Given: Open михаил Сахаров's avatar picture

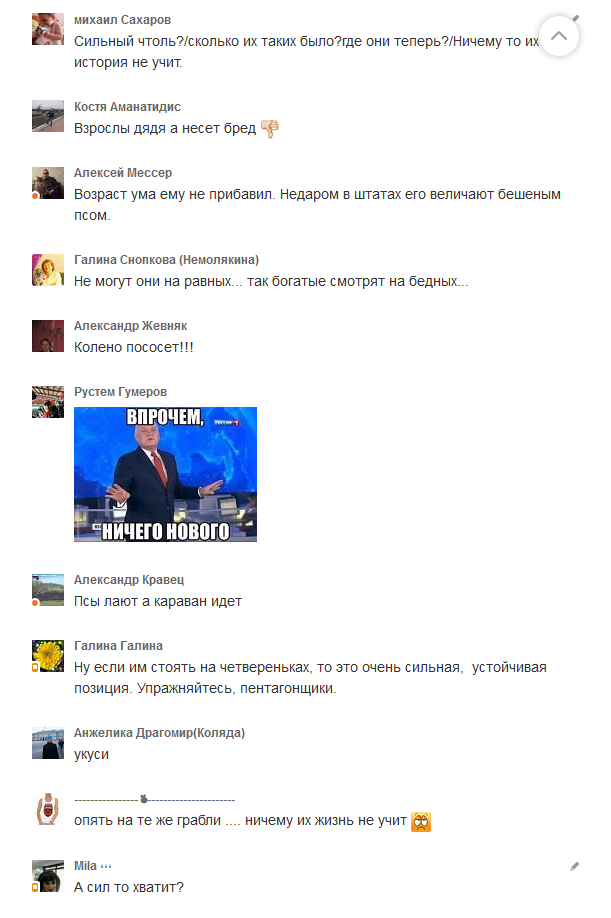Looking at the screenshot, I should 47,29.
